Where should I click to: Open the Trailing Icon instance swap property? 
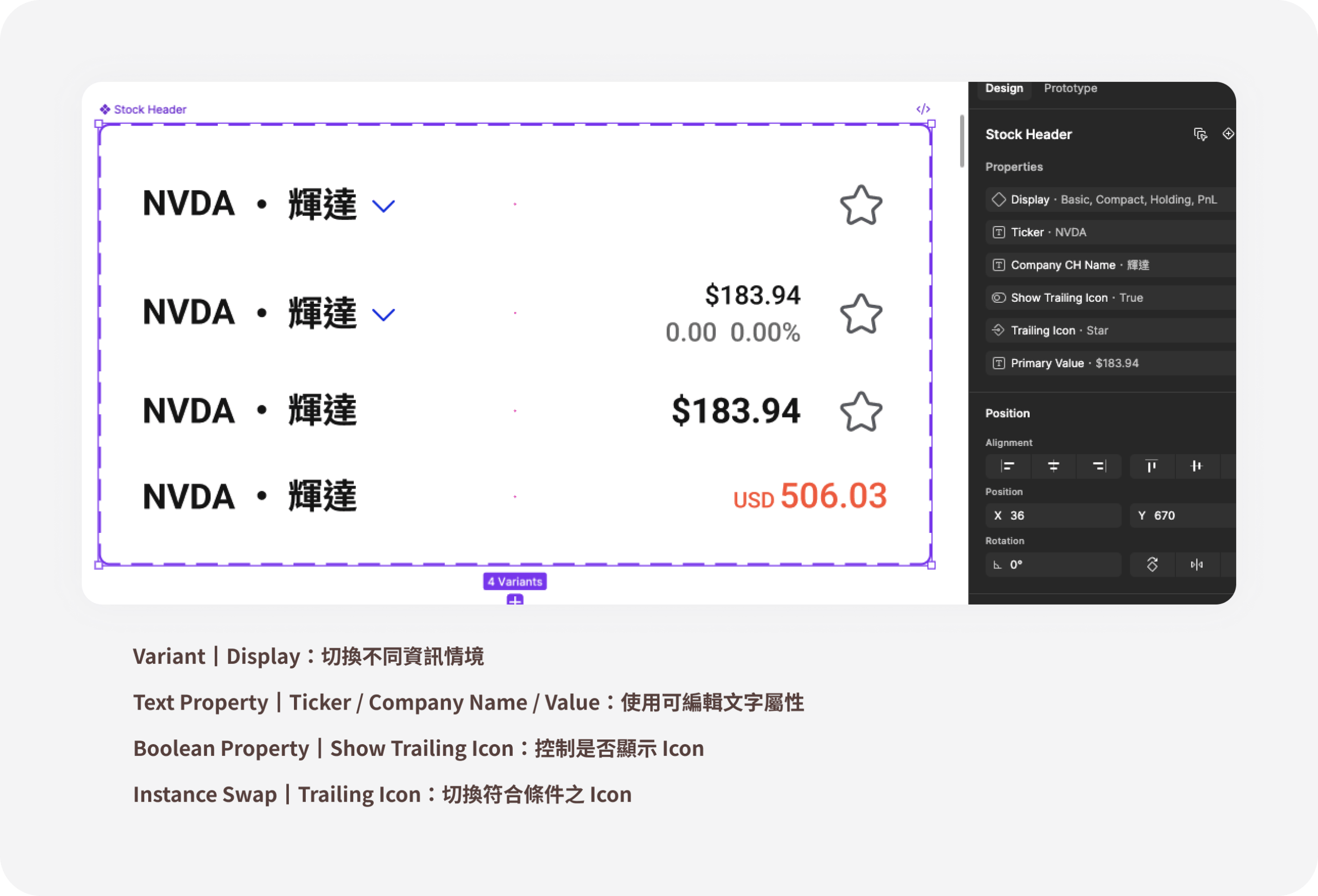pos(1111,331)
